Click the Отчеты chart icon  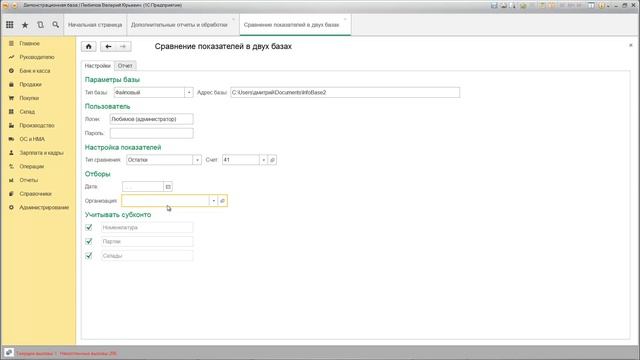(x=11, y=180)
